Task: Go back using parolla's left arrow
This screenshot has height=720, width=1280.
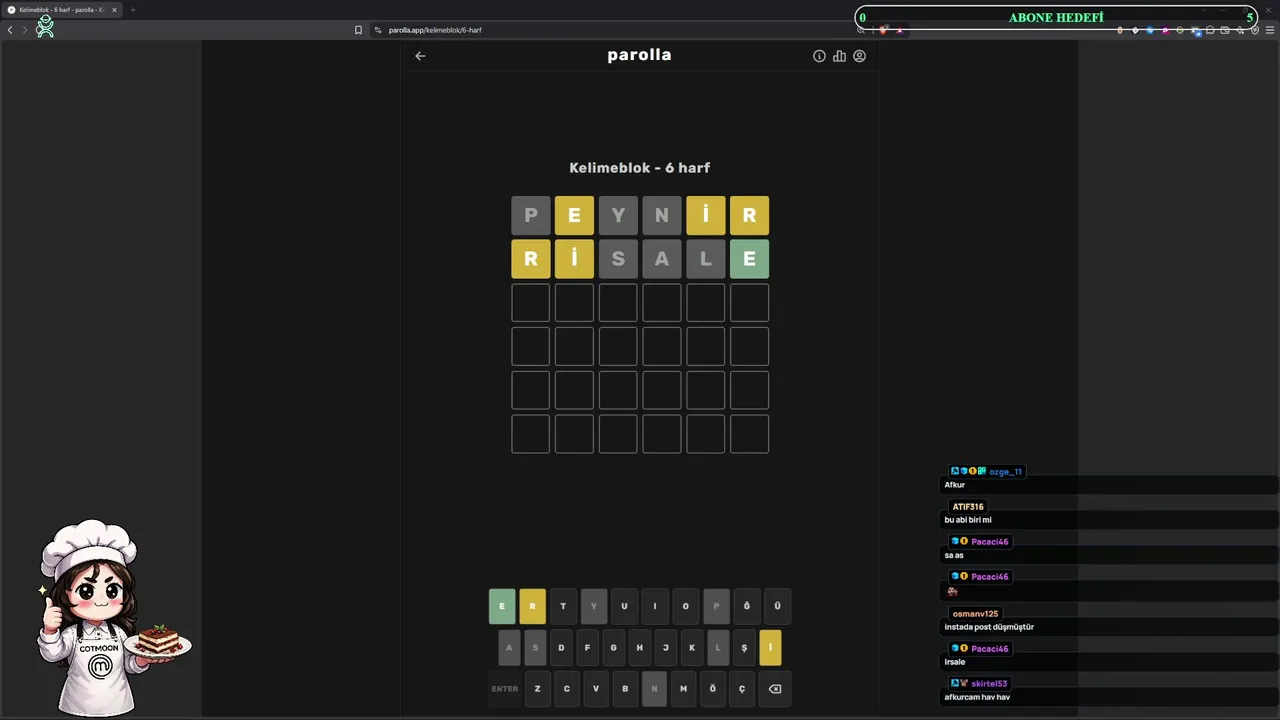Action: coord(420,56)
